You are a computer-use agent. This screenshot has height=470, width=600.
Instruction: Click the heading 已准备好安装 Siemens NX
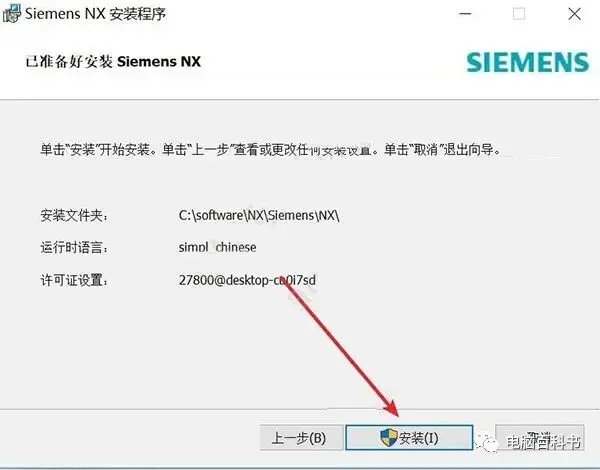pos(113,62)
